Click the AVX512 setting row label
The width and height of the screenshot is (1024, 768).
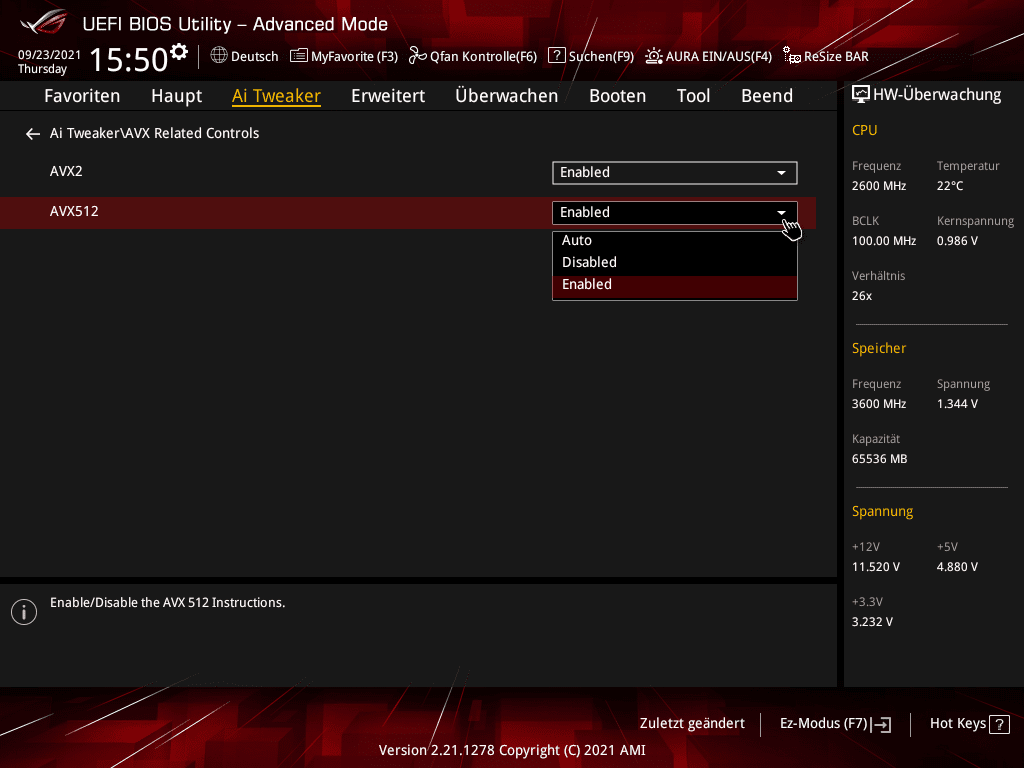coord(74,212)
